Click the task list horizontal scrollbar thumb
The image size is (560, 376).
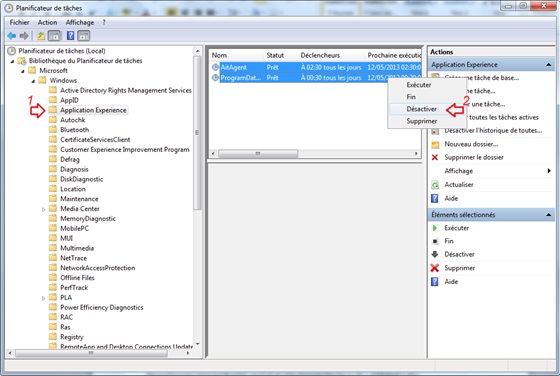click(258, 154)
